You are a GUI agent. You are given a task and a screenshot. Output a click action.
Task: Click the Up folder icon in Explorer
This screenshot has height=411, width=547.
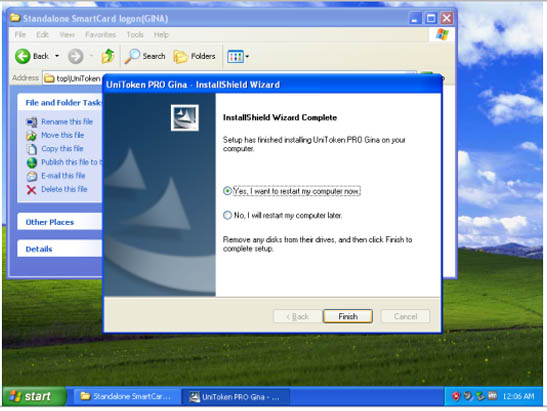tap(108, 56)
